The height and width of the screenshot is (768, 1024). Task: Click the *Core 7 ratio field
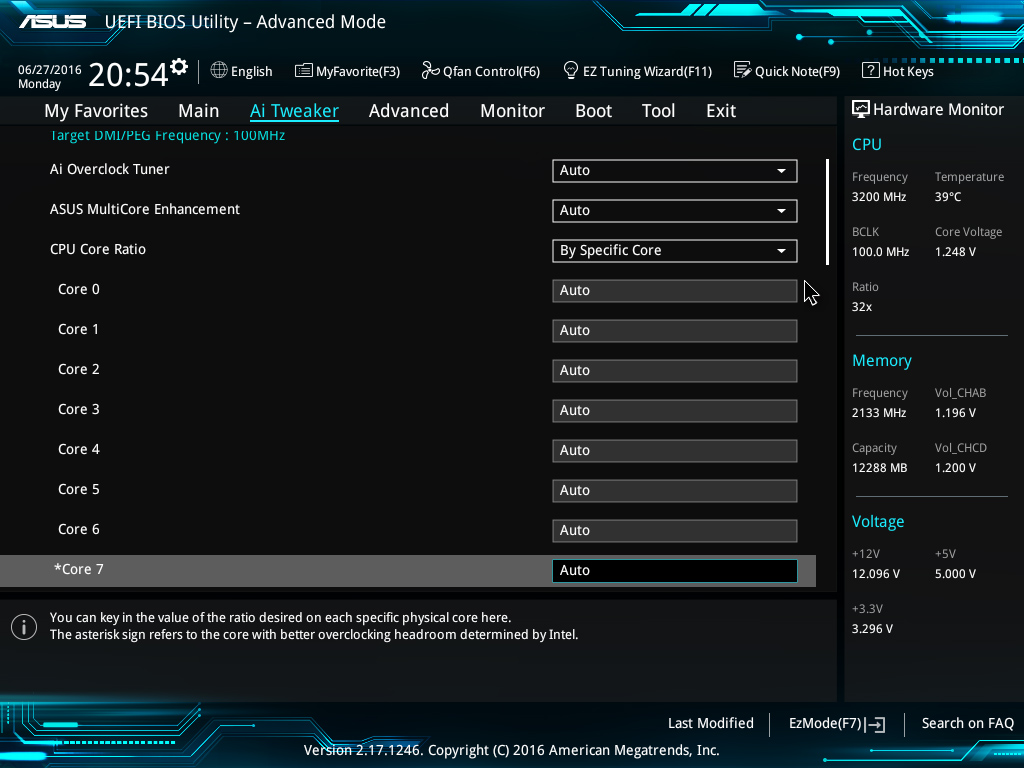click(x=675, y=571)
